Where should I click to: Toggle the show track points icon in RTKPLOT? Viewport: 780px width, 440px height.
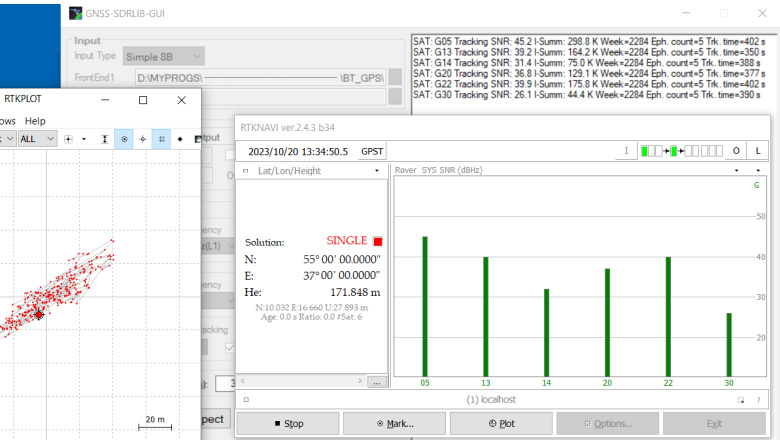click(x=124, y=139)
